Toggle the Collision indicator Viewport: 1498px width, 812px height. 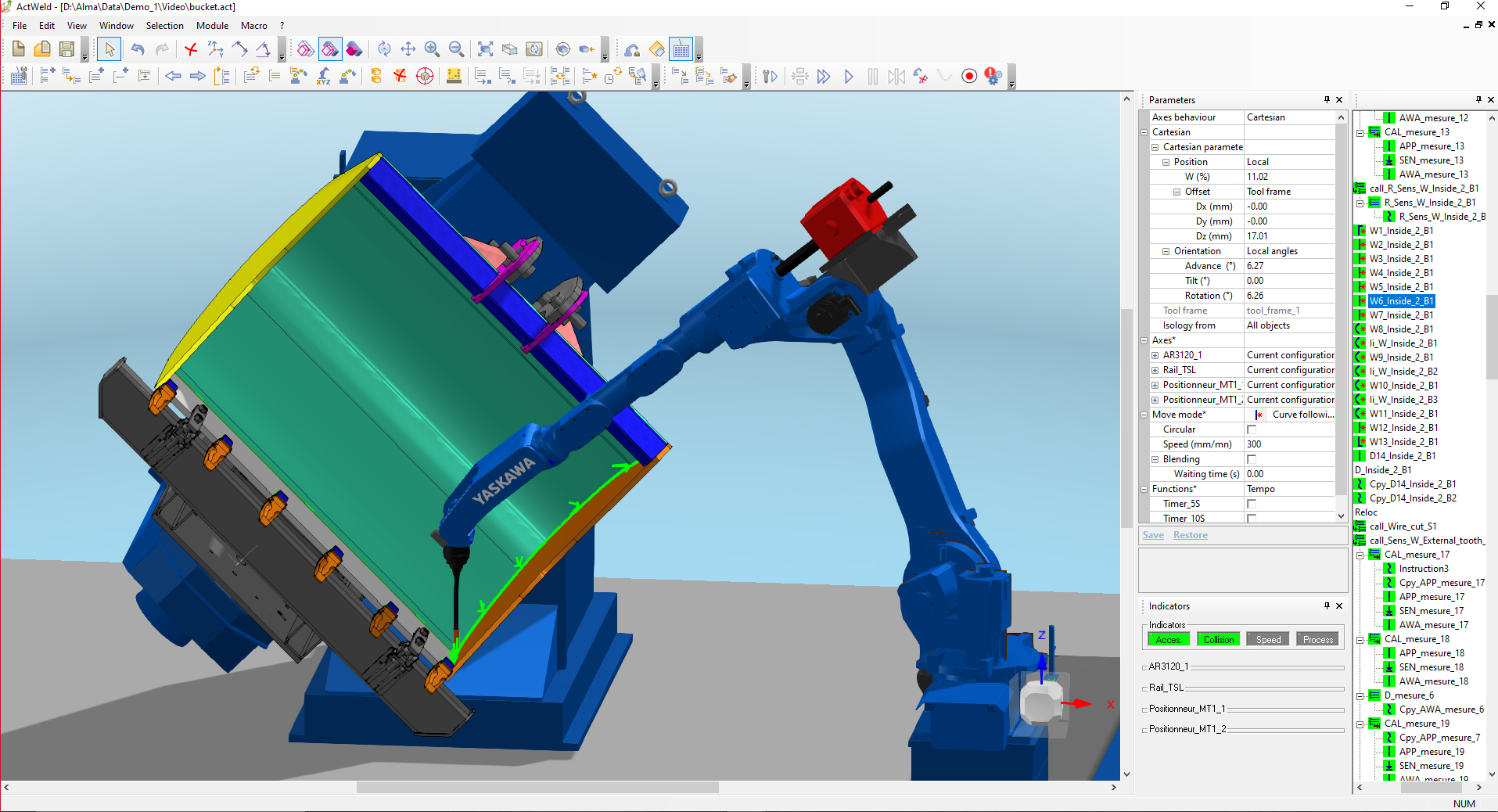[1219, 639]
